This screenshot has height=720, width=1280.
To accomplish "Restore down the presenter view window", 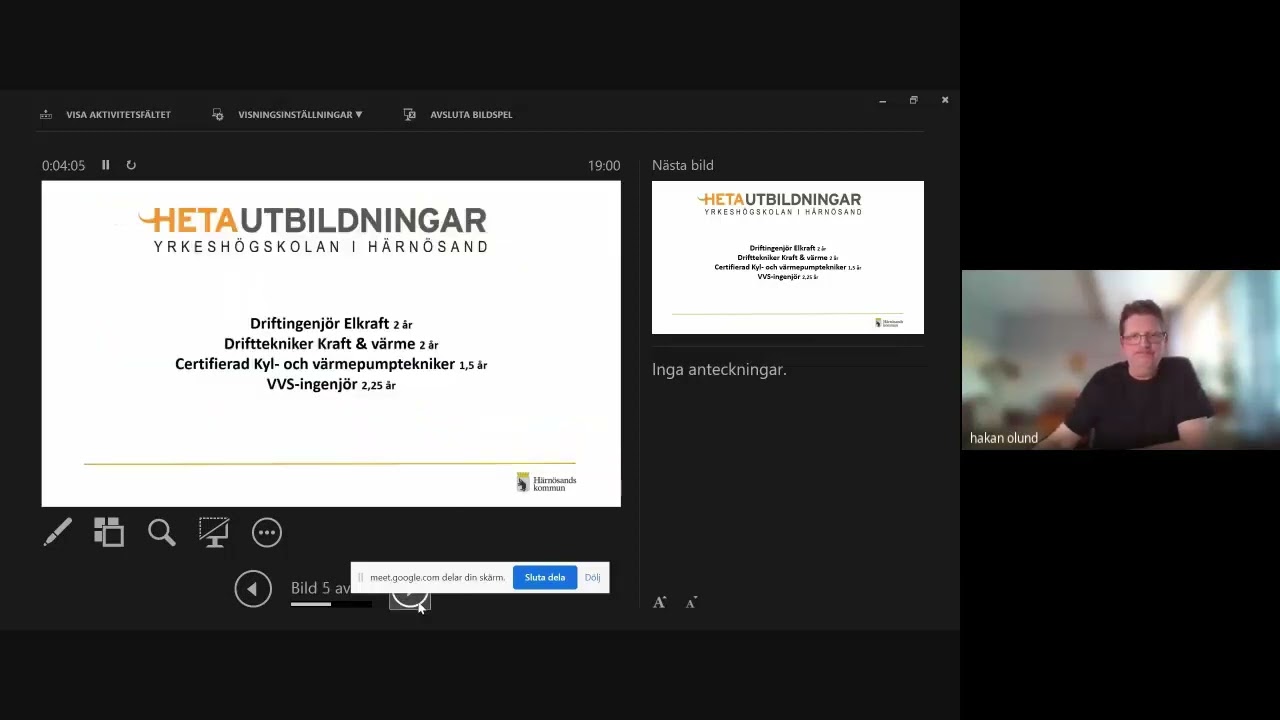I will (913, 100).
